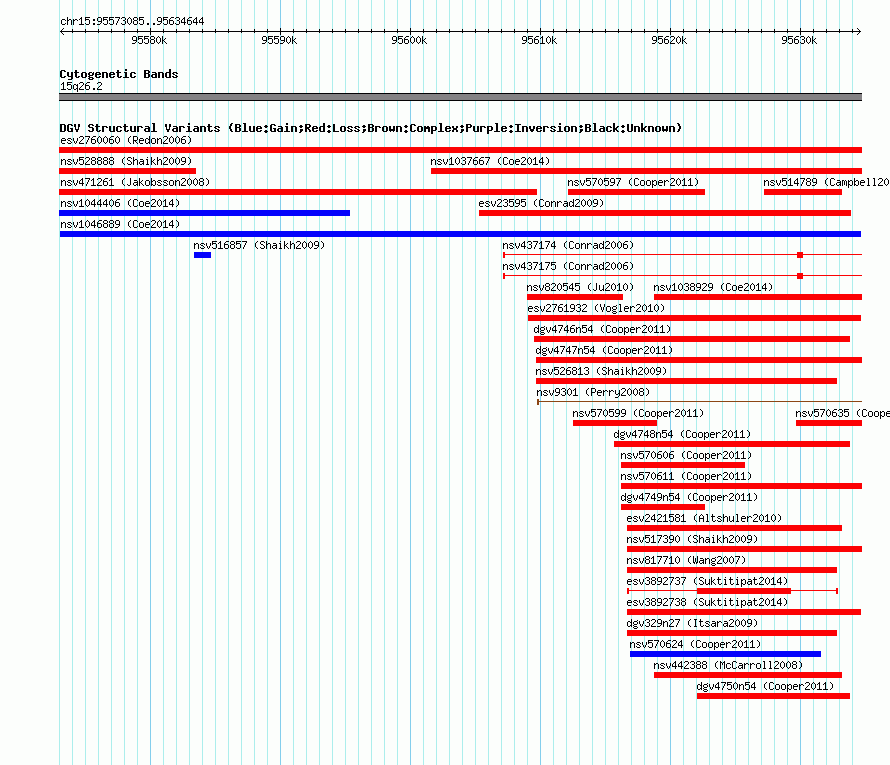890x765 pixels.
Task: Select nsv570599 (Cooper2011) label
Action: 638,413
